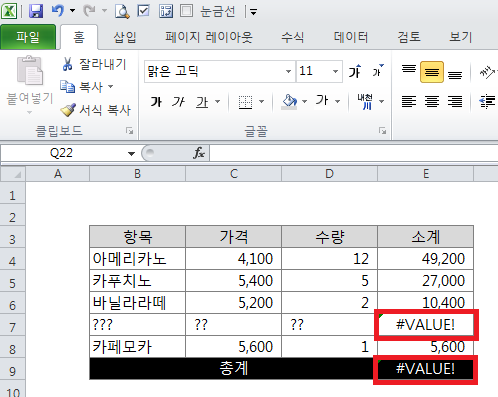Select cell containing 아메리카노

[137, 259]
